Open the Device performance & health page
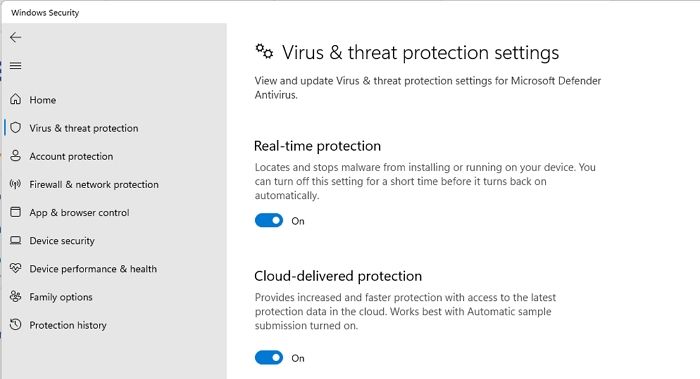 click(x=93, y=269)
